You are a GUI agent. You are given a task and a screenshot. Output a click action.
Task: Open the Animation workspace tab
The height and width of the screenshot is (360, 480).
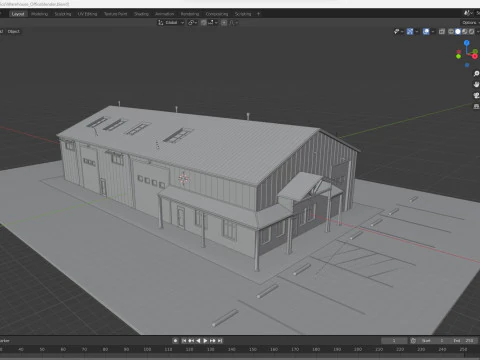165,14
